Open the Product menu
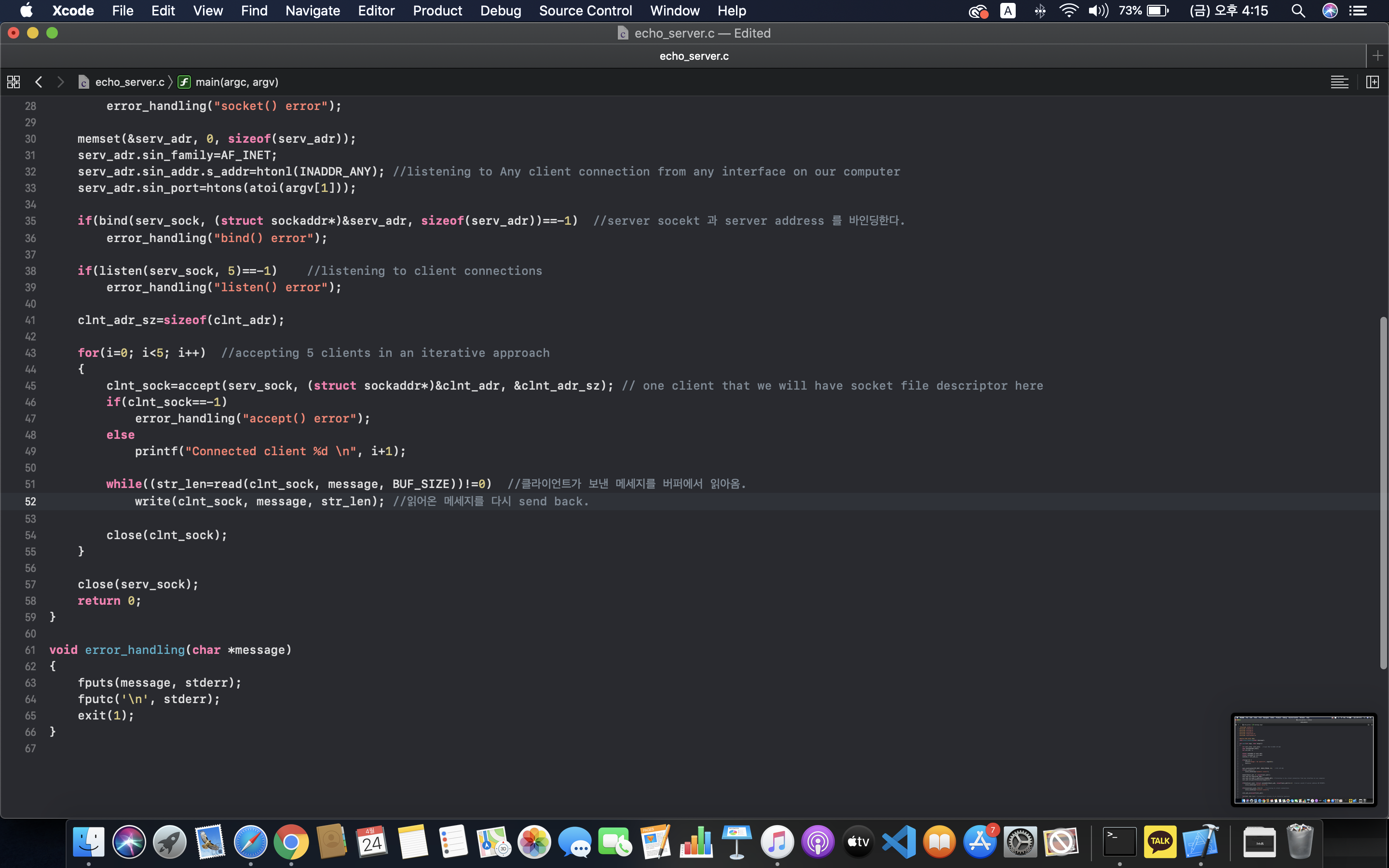The image size is (1389, 868). pyautogui.click(x=437, y=11)
